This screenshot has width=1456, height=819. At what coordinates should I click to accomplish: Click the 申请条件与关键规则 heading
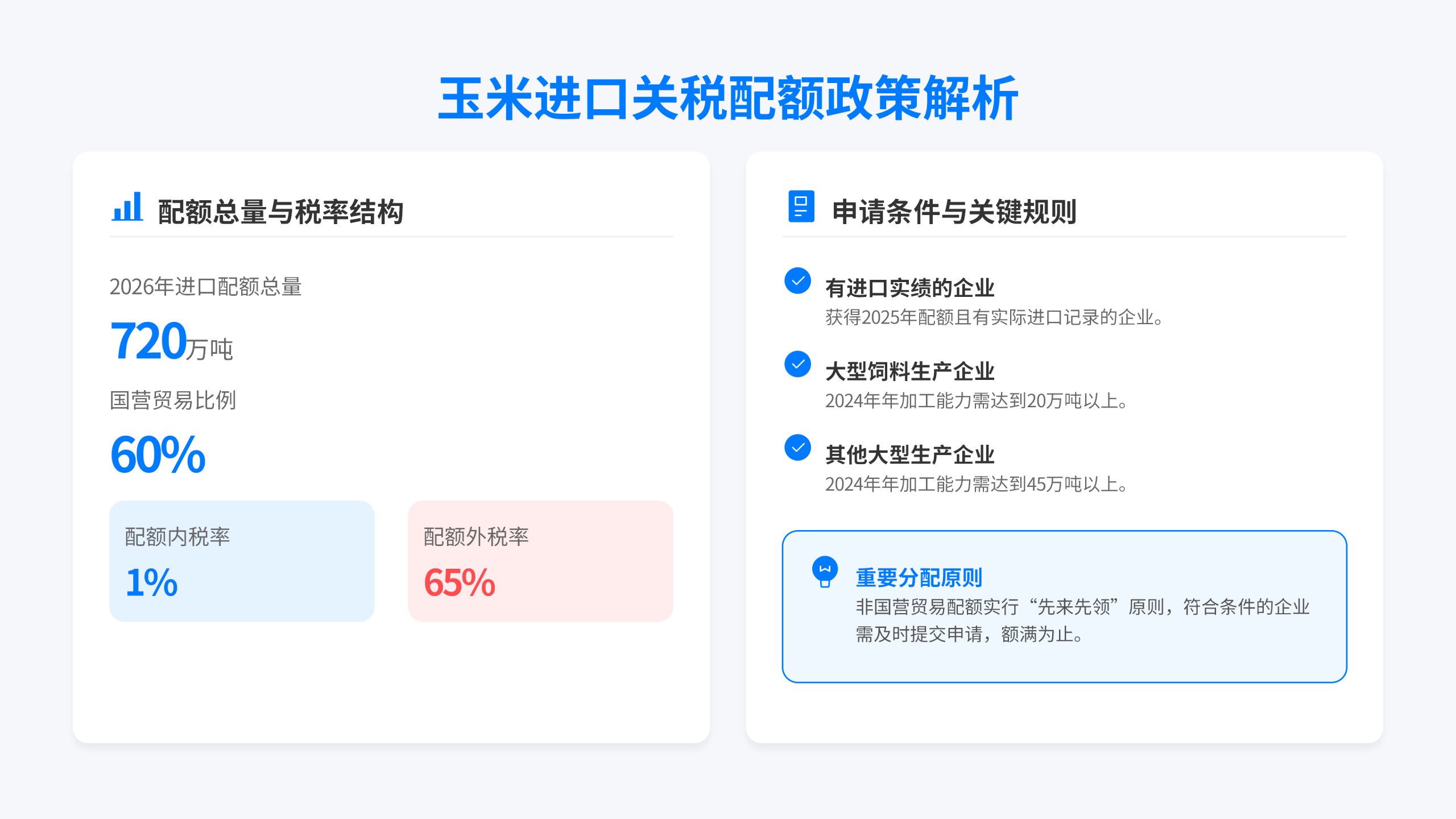point(954,212)
